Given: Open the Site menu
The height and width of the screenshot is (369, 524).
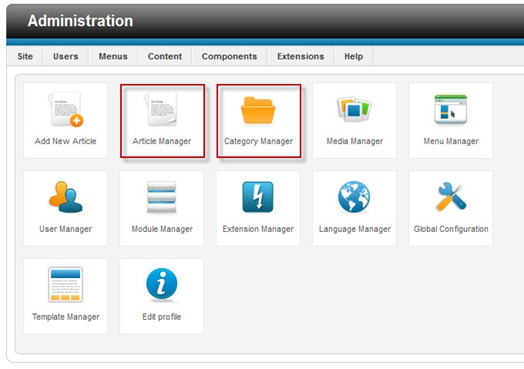Looking at the screenshot, I should click(25, 56).
